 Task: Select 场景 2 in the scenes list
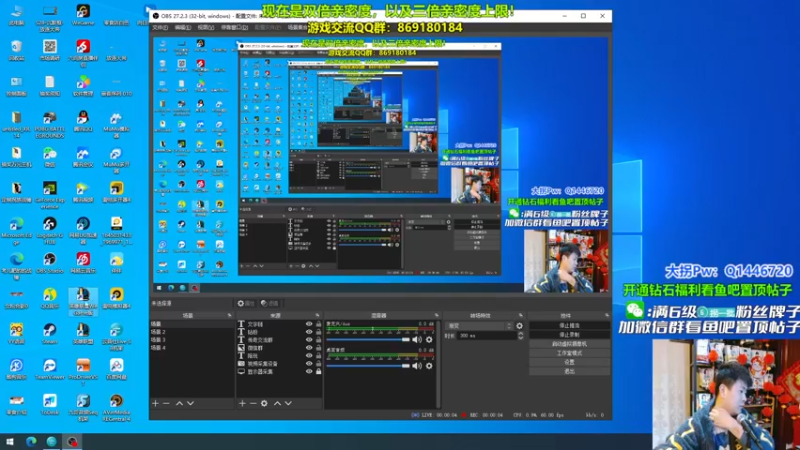click(x=191, y=332)
